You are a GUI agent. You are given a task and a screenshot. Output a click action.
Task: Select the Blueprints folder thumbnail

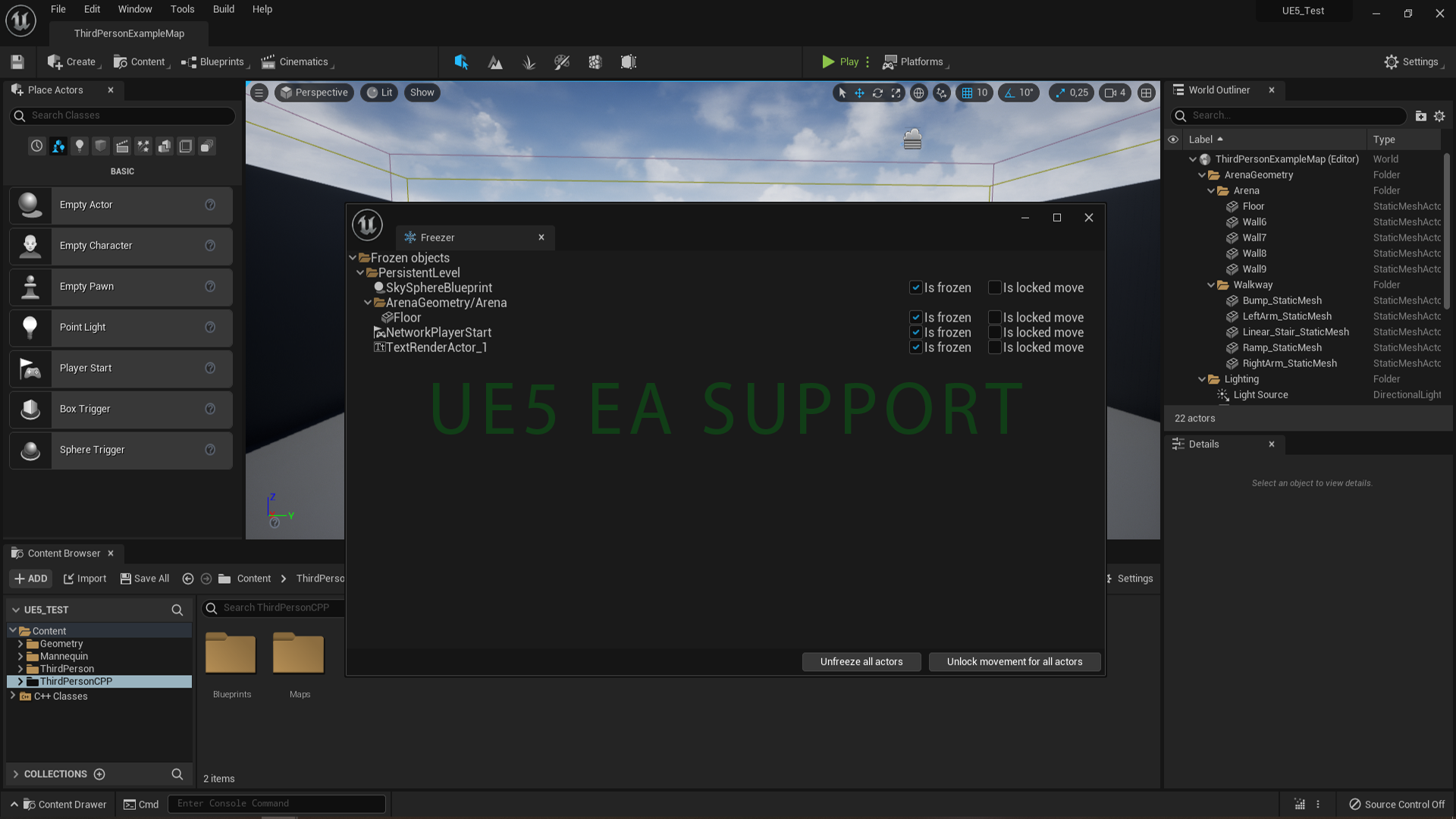231,652
